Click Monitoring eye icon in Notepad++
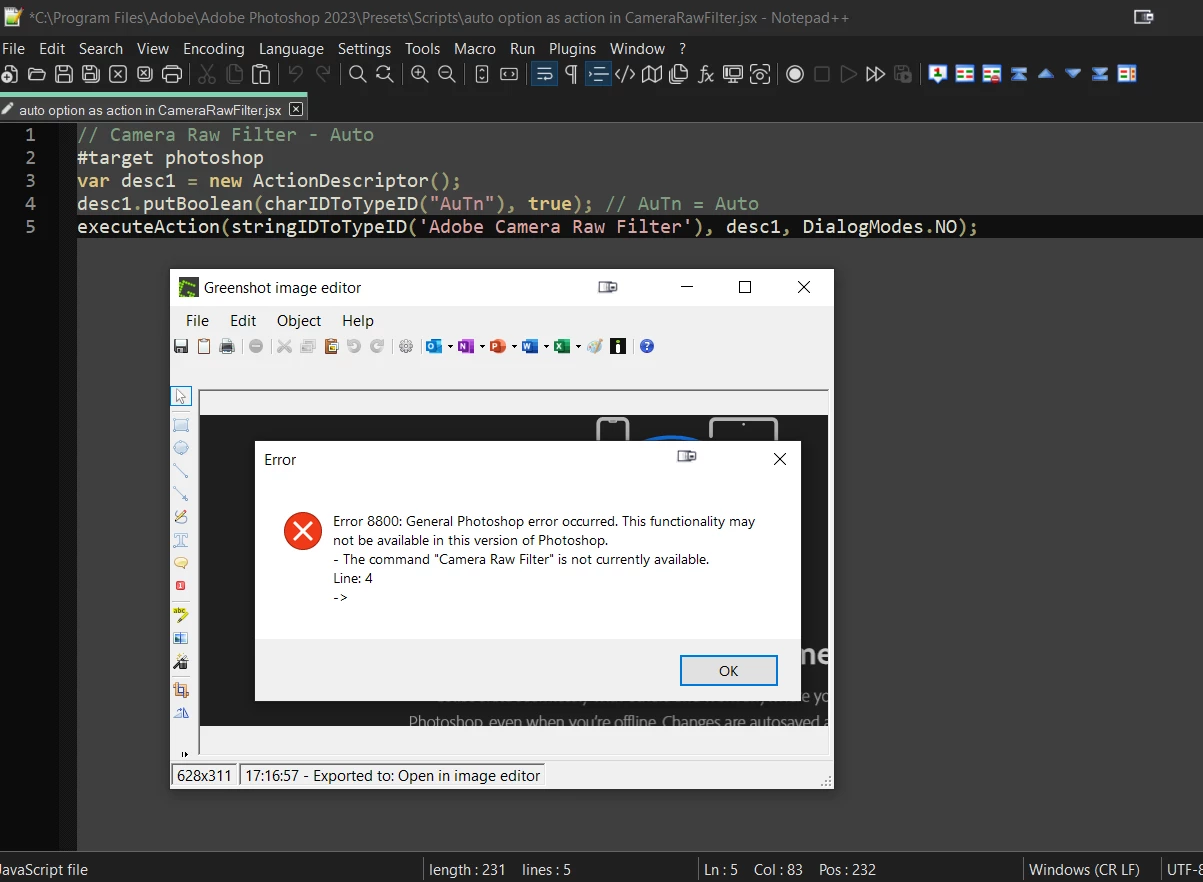This screenshot has width=1203, height=882. pyautogui.click(x=760, y=74)
